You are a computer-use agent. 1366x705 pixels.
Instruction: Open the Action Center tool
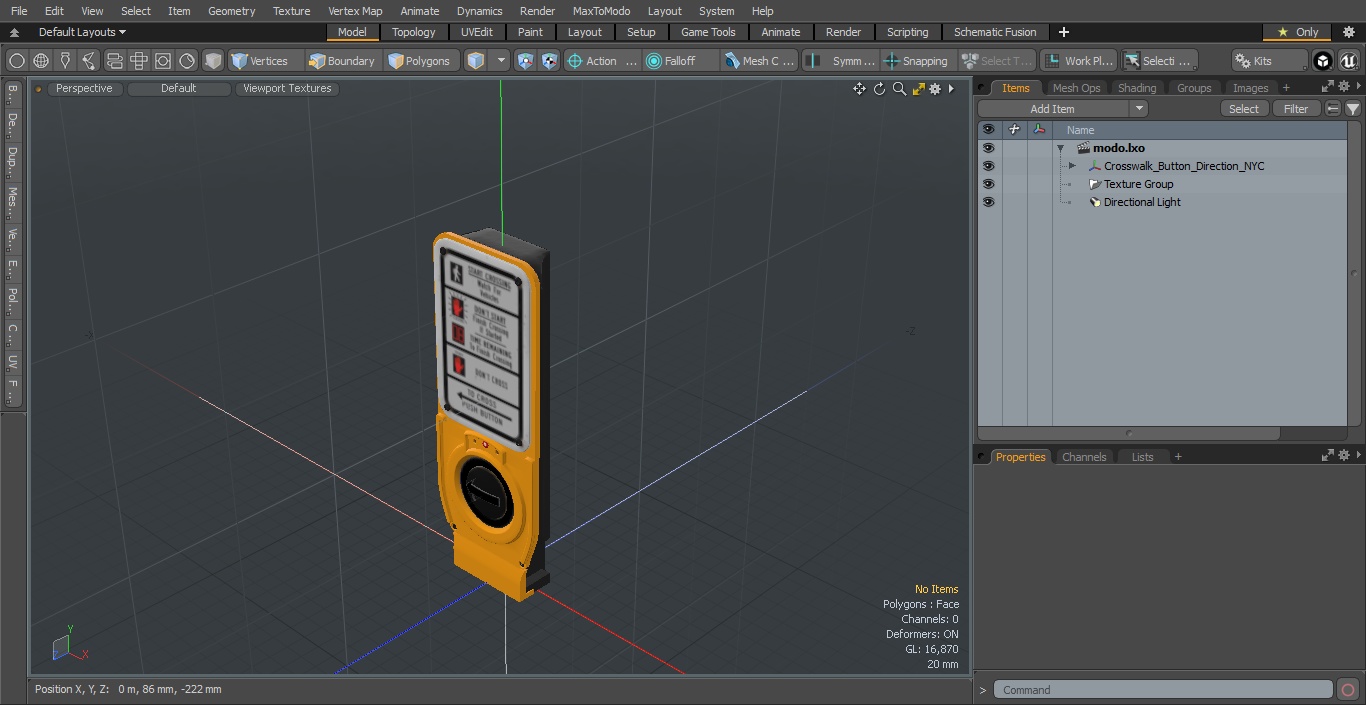(x=601, y=61)
